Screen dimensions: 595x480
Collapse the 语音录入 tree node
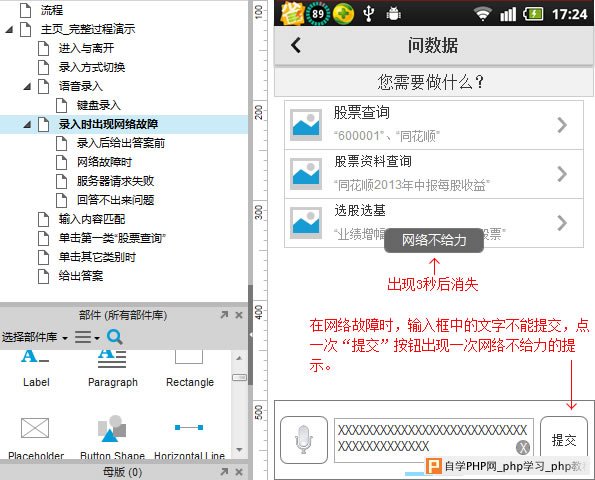(x=27, y=87)
